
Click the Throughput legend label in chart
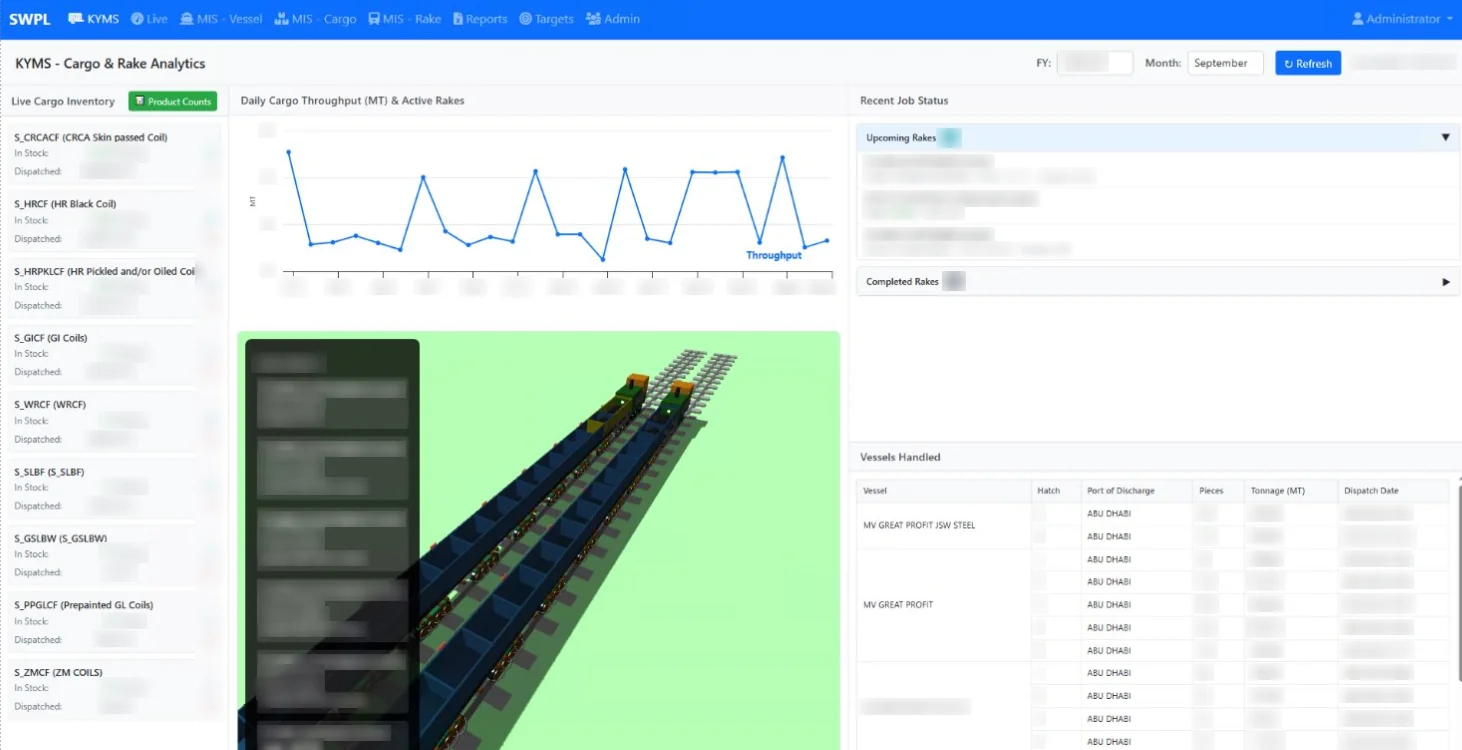[774, 255]
